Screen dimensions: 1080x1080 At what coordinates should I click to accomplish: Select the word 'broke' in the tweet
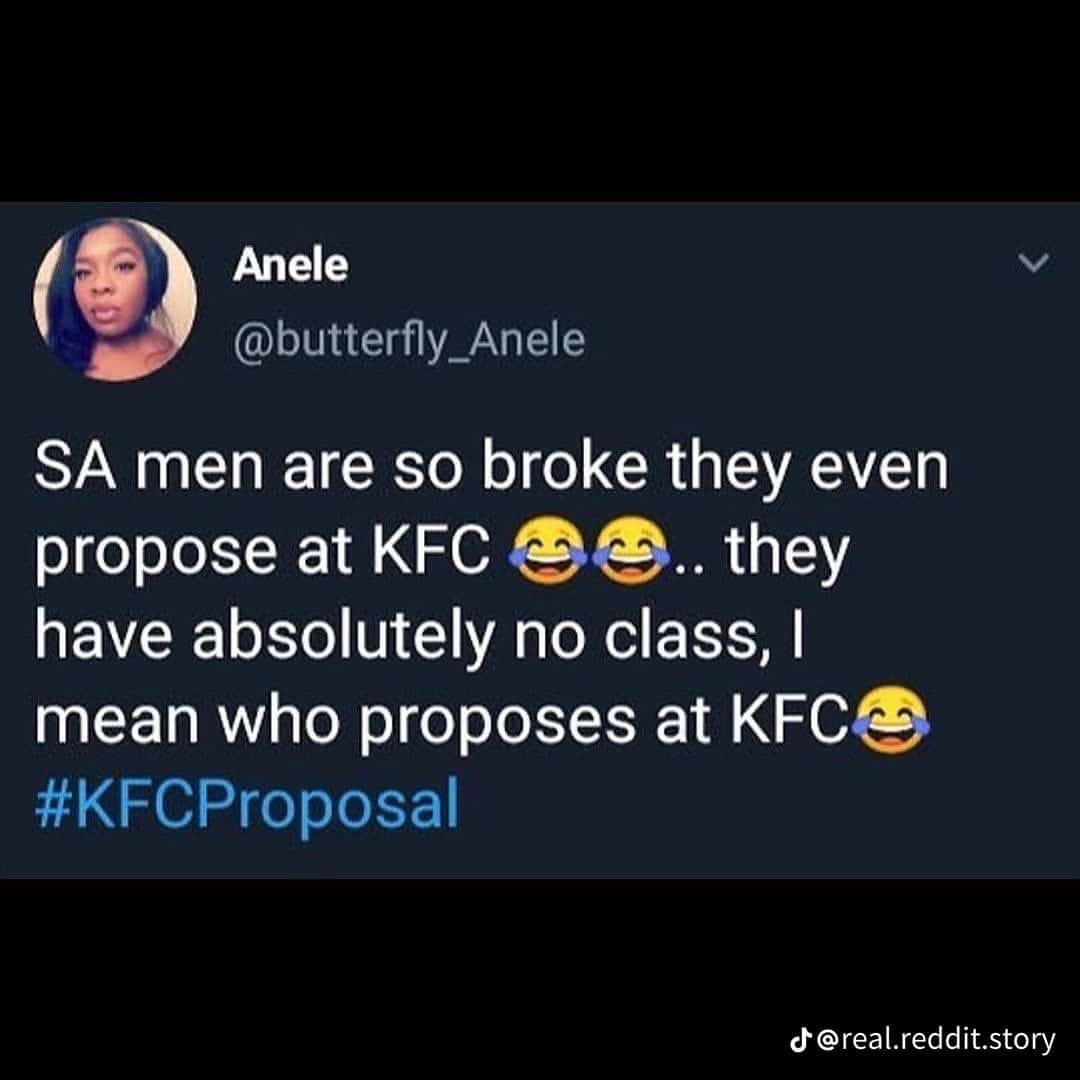point(565,466)
